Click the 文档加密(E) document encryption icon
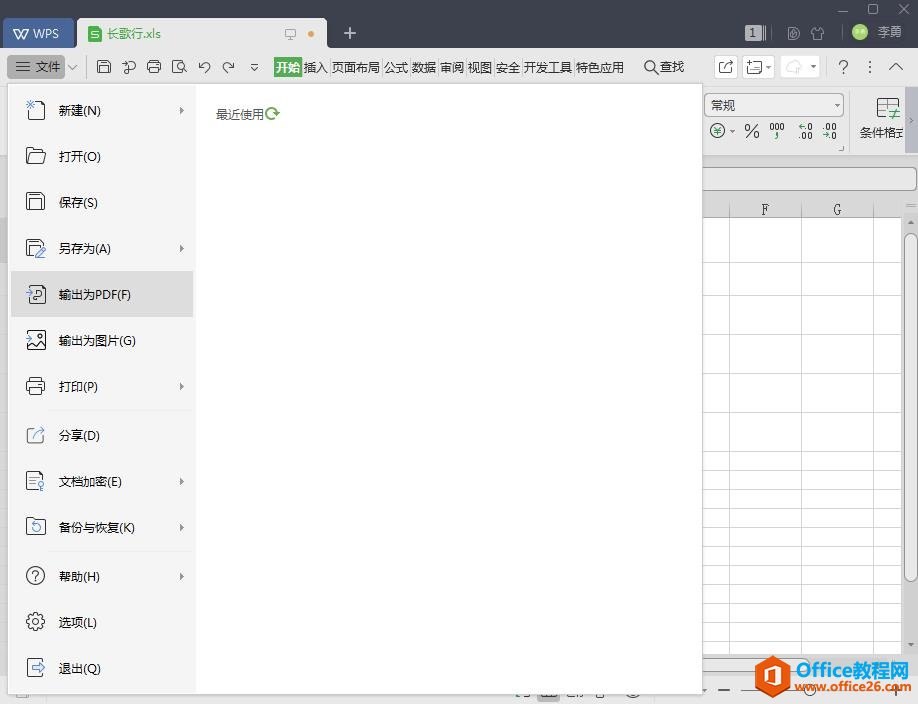This screenshot has height=704, width=918. [x=35, y=481]
